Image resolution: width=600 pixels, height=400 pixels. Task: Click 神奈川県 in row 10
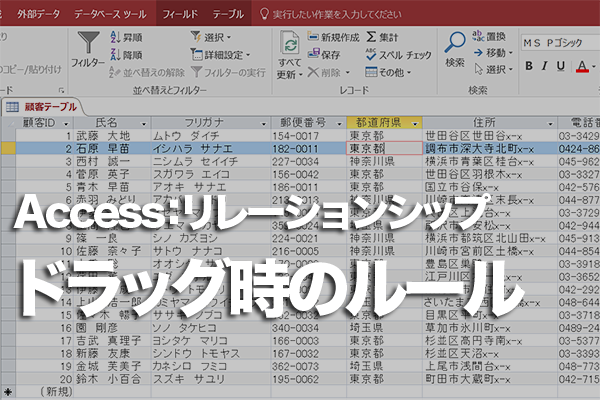372,251
